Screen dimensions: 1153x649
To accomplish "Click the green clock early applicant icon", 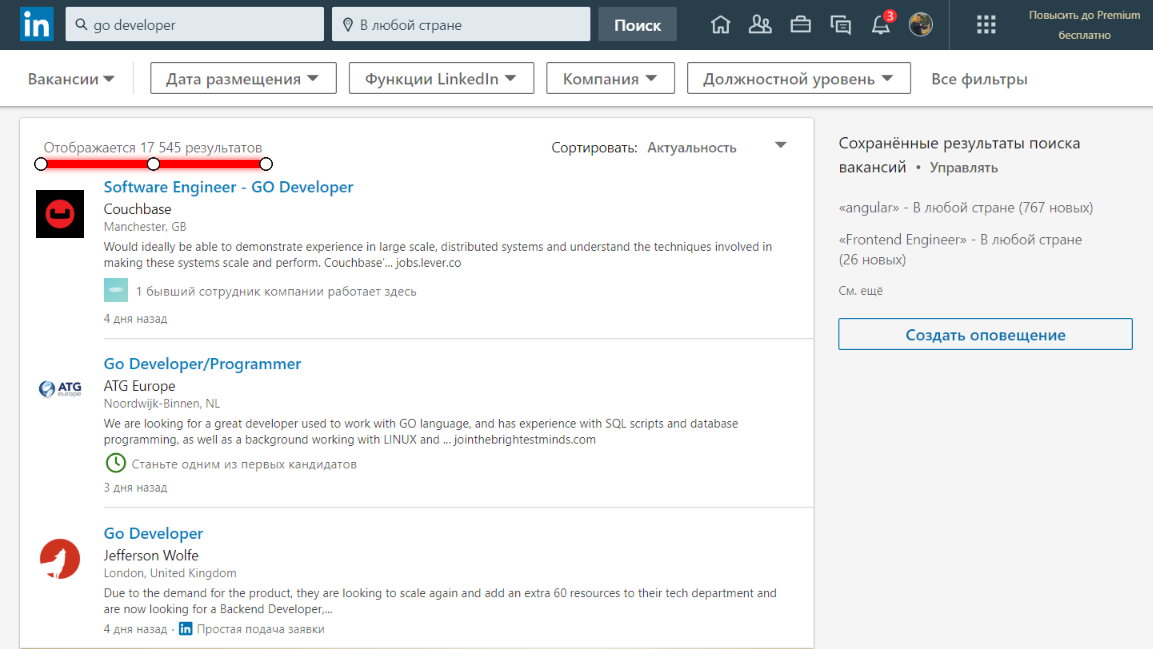I will click(x=115, y=463).
